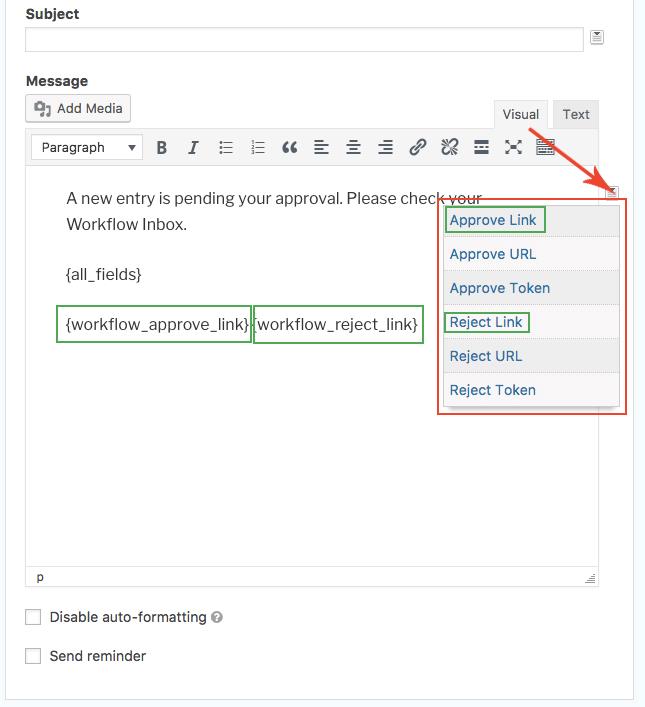This screenshot has width=645, height=707.
Task: Click into the Subject input field
Action: click(x=304, y=40)
